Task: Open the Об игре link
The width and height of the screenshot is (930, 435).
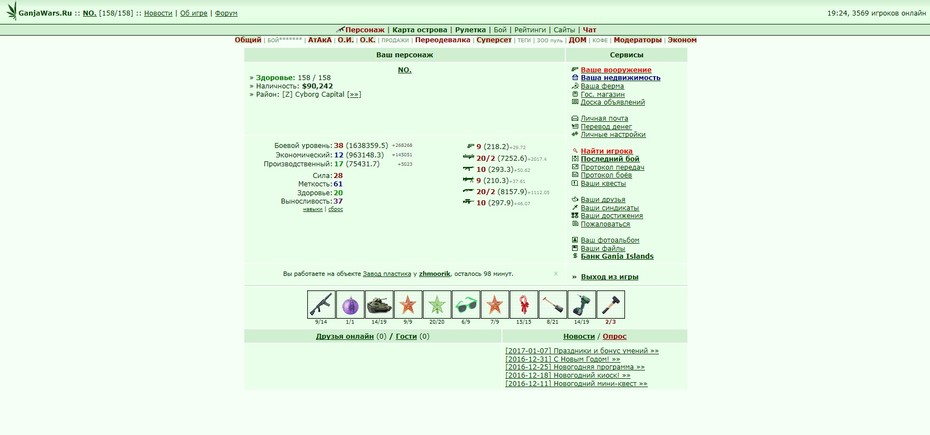Action: coord(194,13)
